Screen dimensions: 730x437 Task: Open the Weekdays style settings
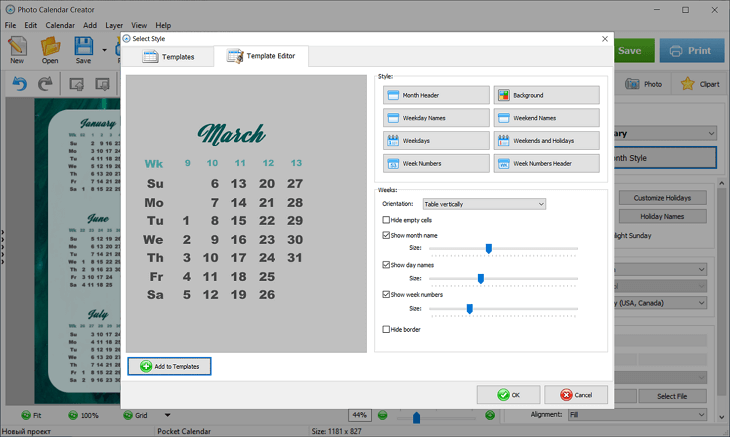436,141
